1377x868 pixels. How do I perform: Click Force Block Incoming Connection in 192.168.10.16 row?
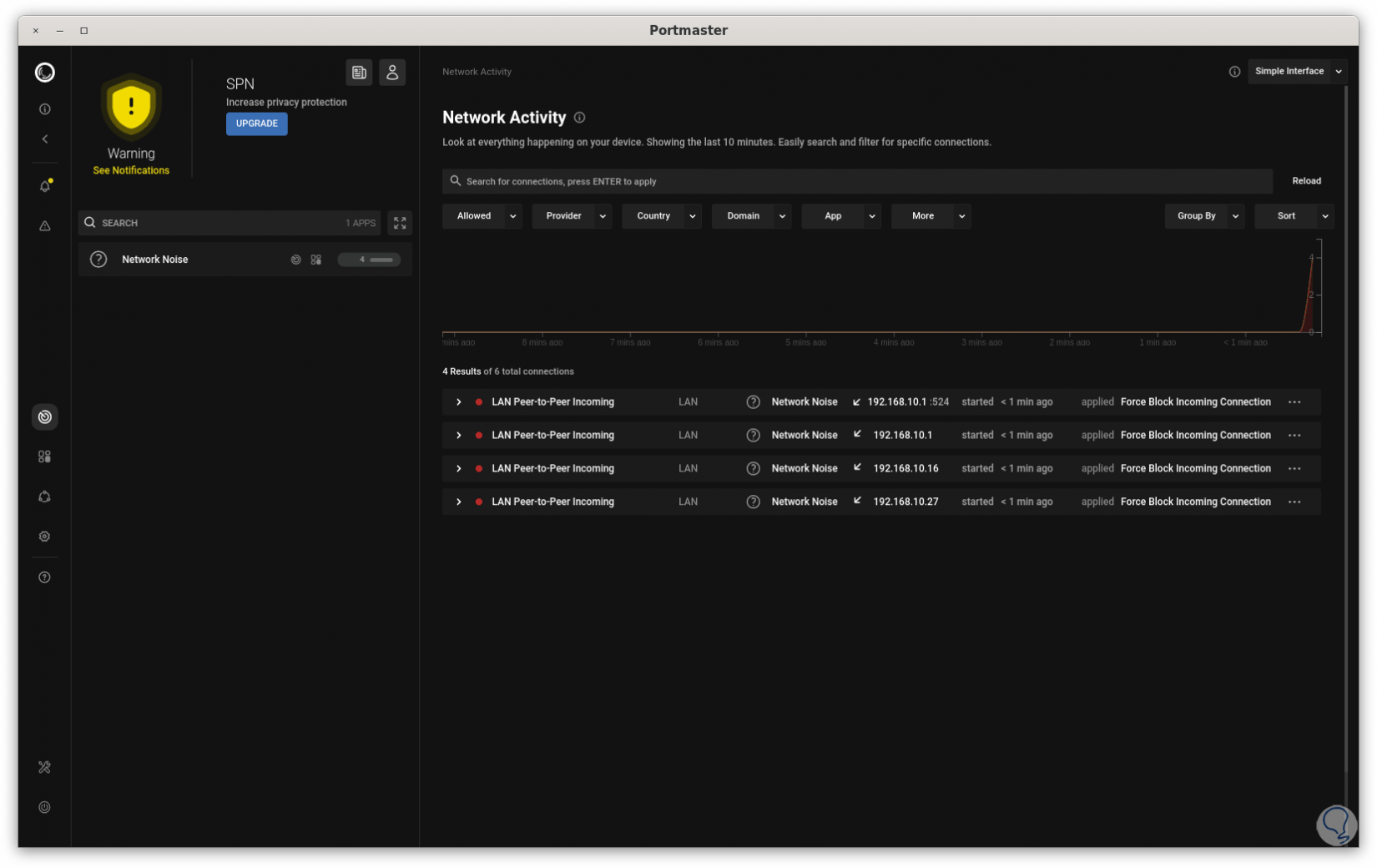pyautogui.click(x=1195, y=469)
